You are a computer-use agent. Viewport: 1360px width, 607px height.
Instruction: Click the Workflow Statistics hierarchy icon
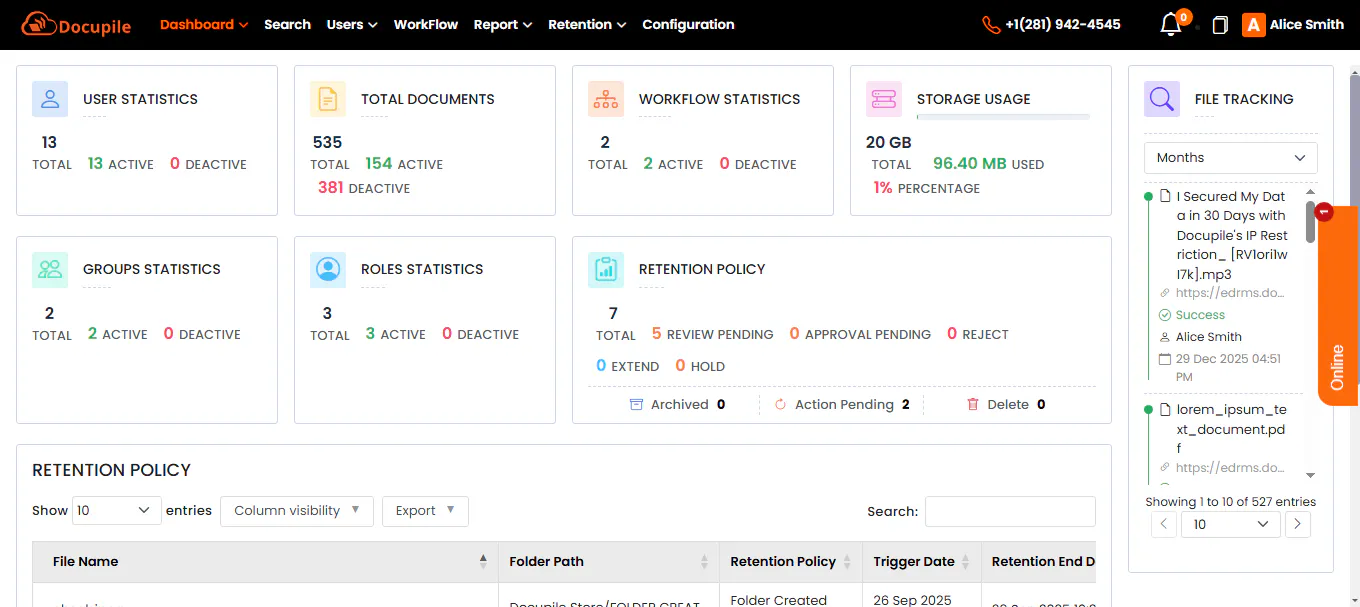[606, 99]
